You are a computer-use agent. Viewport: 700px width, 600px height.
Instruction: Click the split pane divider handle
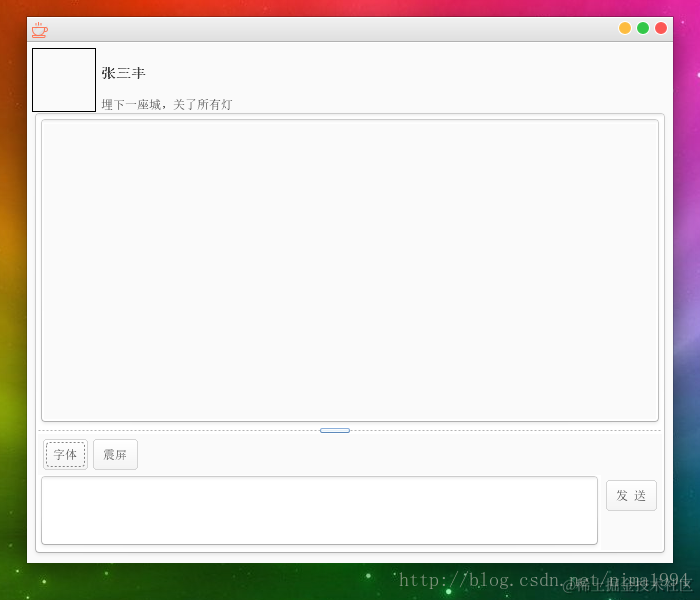click(x=335, y=430)
